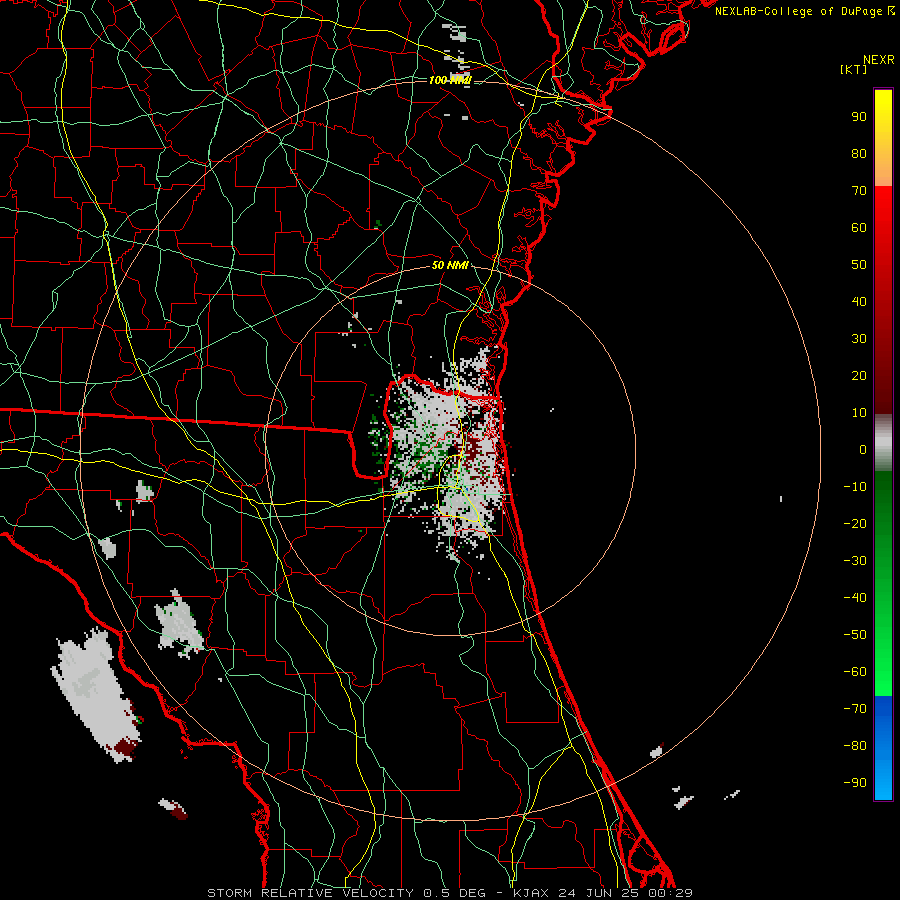The image size is (900, 900).
Task: Click the gray zero-velocity band of the color bar
Action: pos(883,443)
